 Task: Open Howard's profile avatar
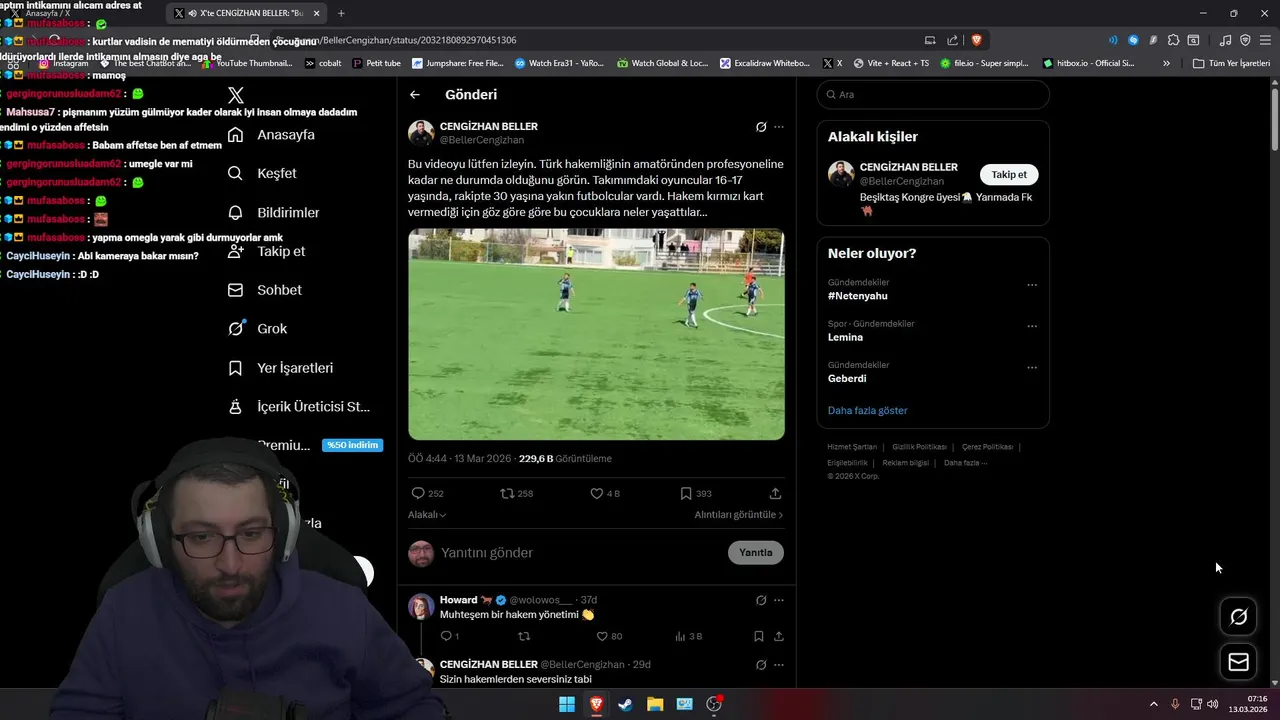[x=421, y=607]
